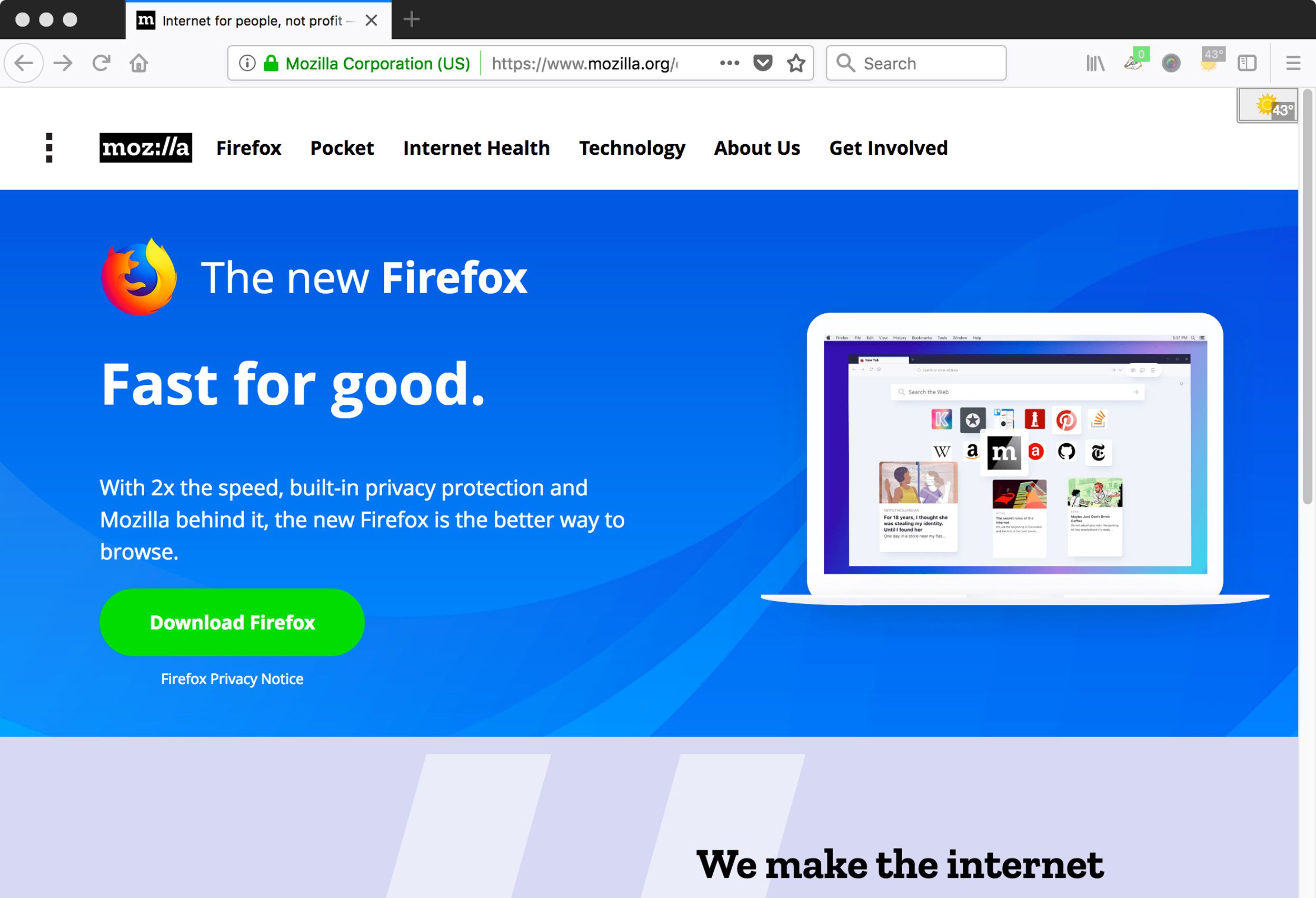Image resolution: width=1316 pixels, height=898 pixels.
Task: Select the Internet Health nav item
Action: [x=476, y=147]
